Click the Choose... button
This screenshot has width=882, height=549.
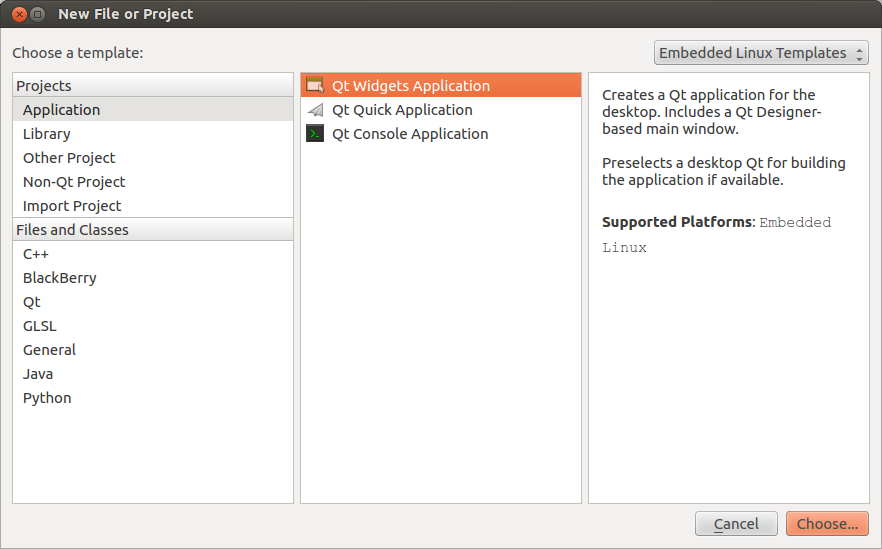click(827, 524)
